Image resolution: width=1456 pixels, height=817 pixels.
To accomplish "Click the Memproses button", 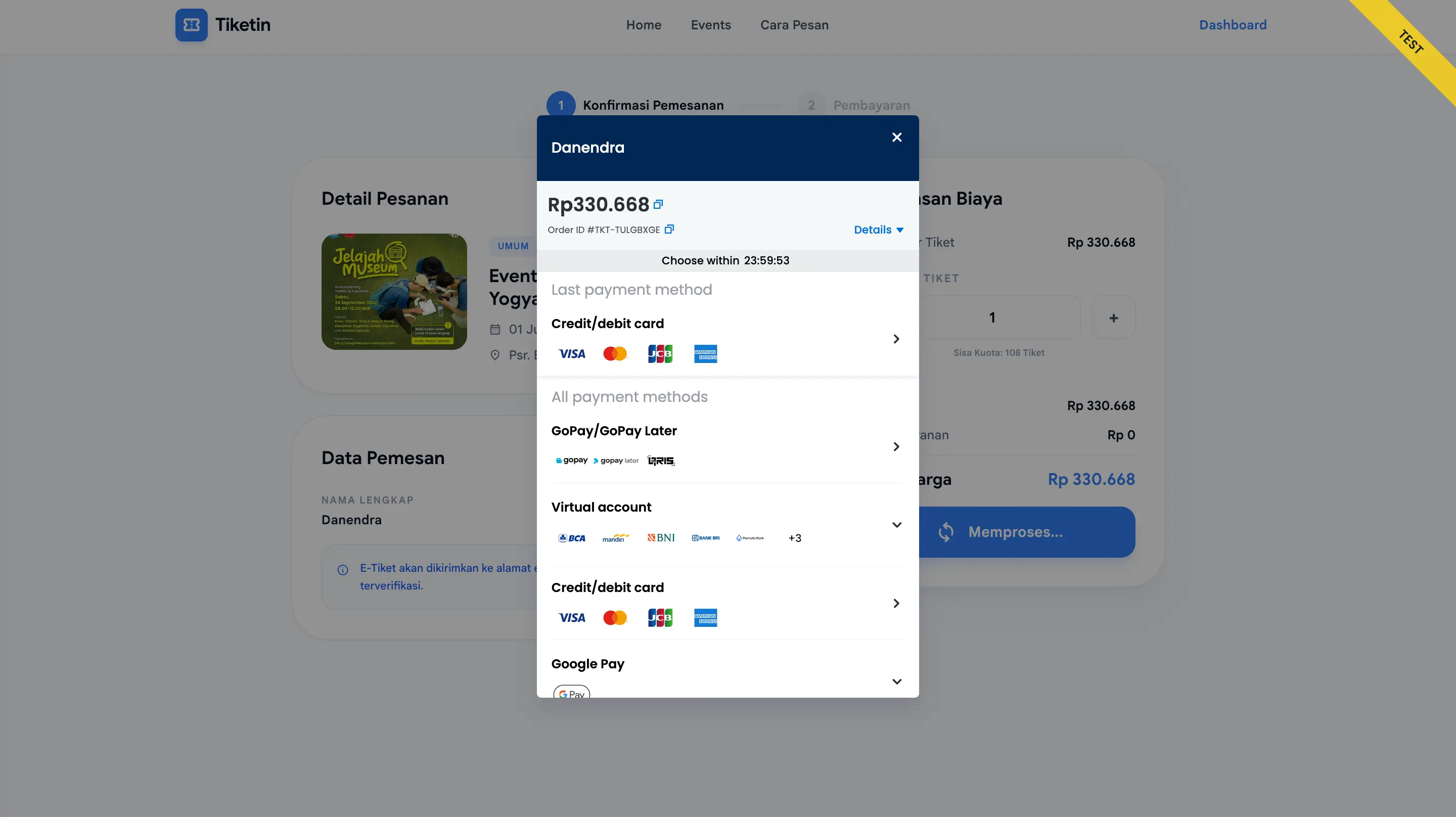I will [x=1026, y=532].
